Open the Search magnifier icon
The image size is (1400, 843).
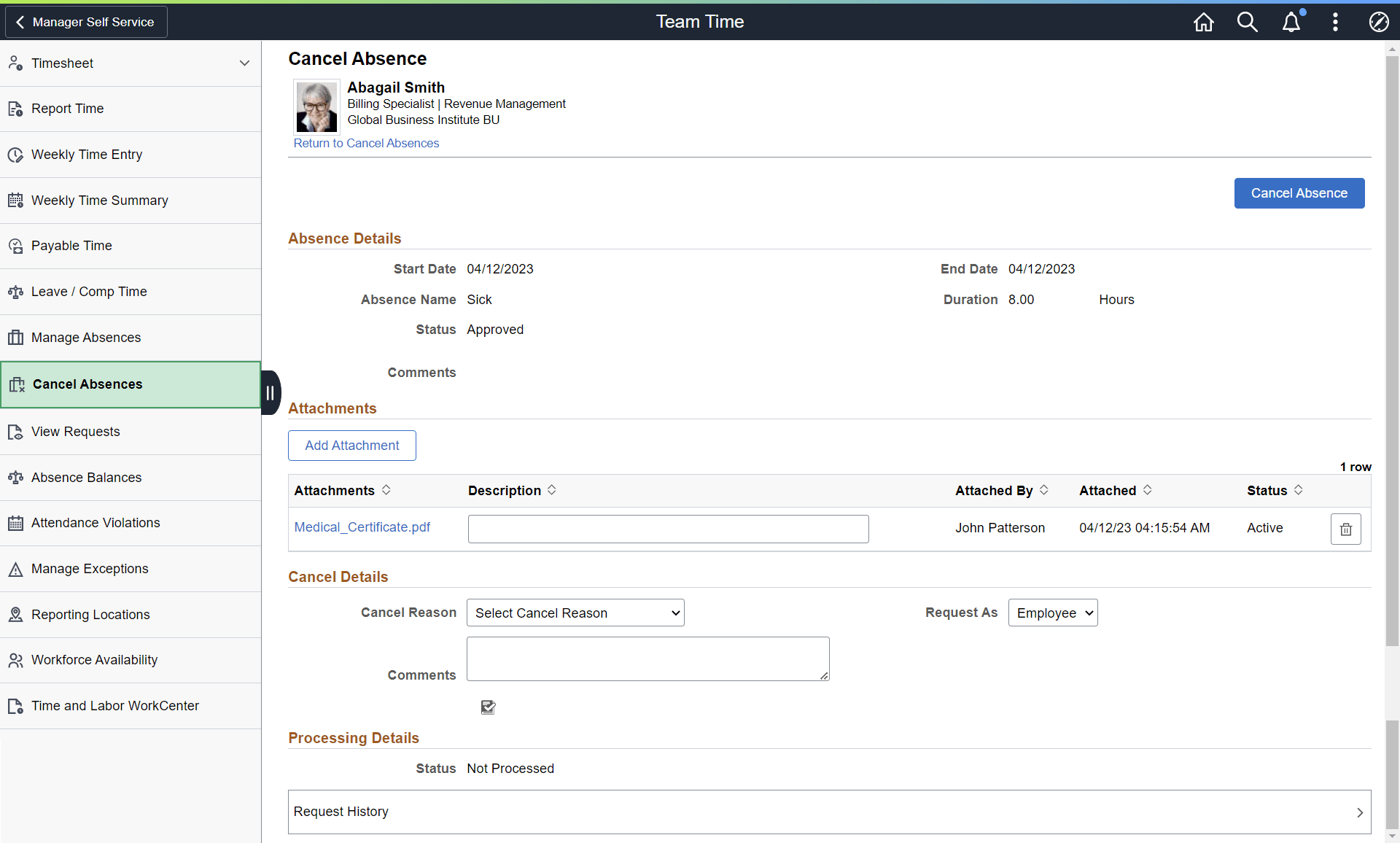[1247, 22]
